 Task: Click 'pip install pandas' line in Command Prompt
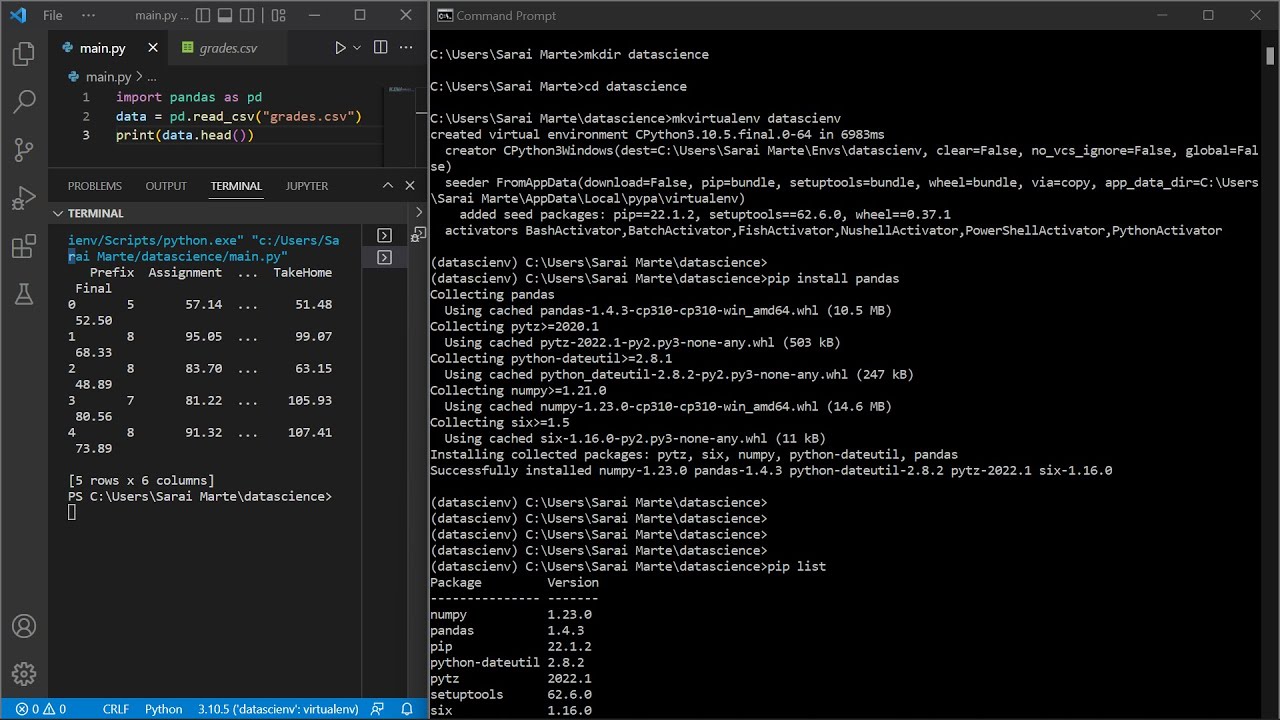664,278
